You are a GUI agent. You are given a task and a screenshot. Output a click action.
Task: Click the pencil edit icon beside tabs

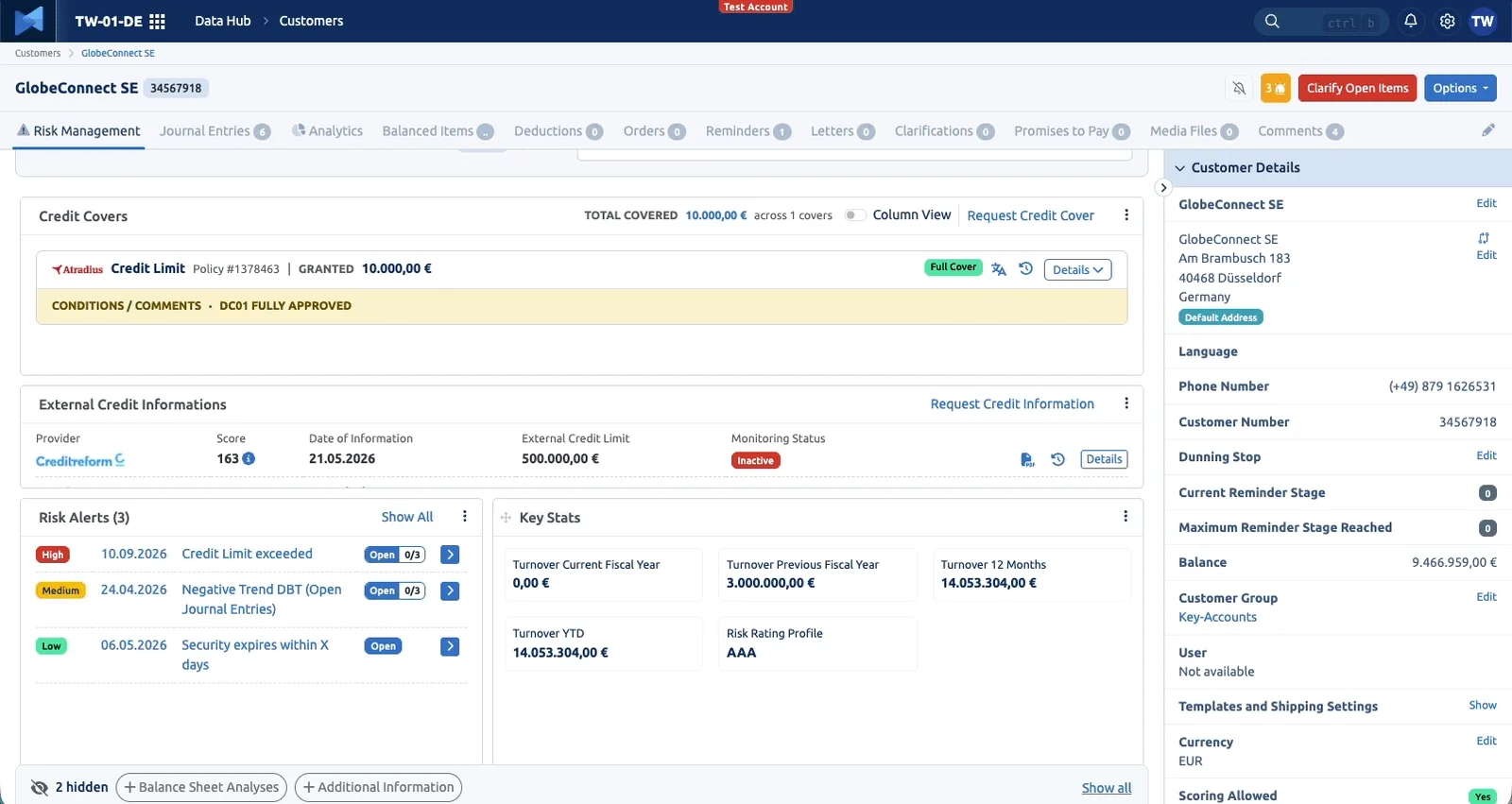1487,130
